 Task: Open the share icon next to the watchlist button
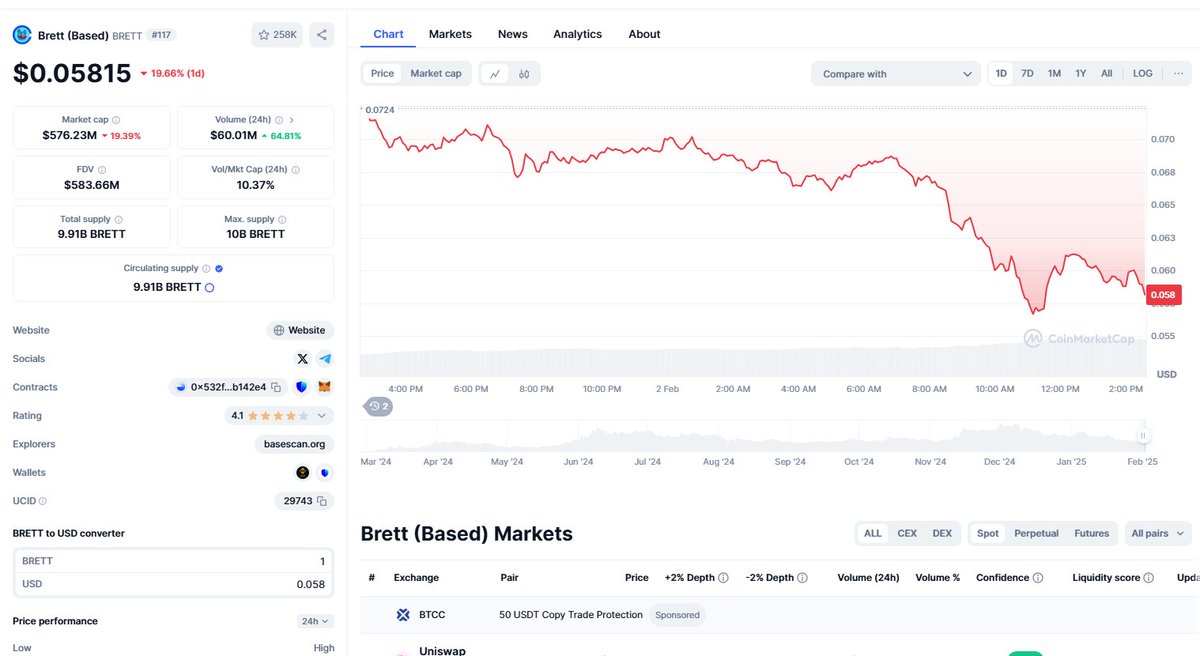point(322,35)
